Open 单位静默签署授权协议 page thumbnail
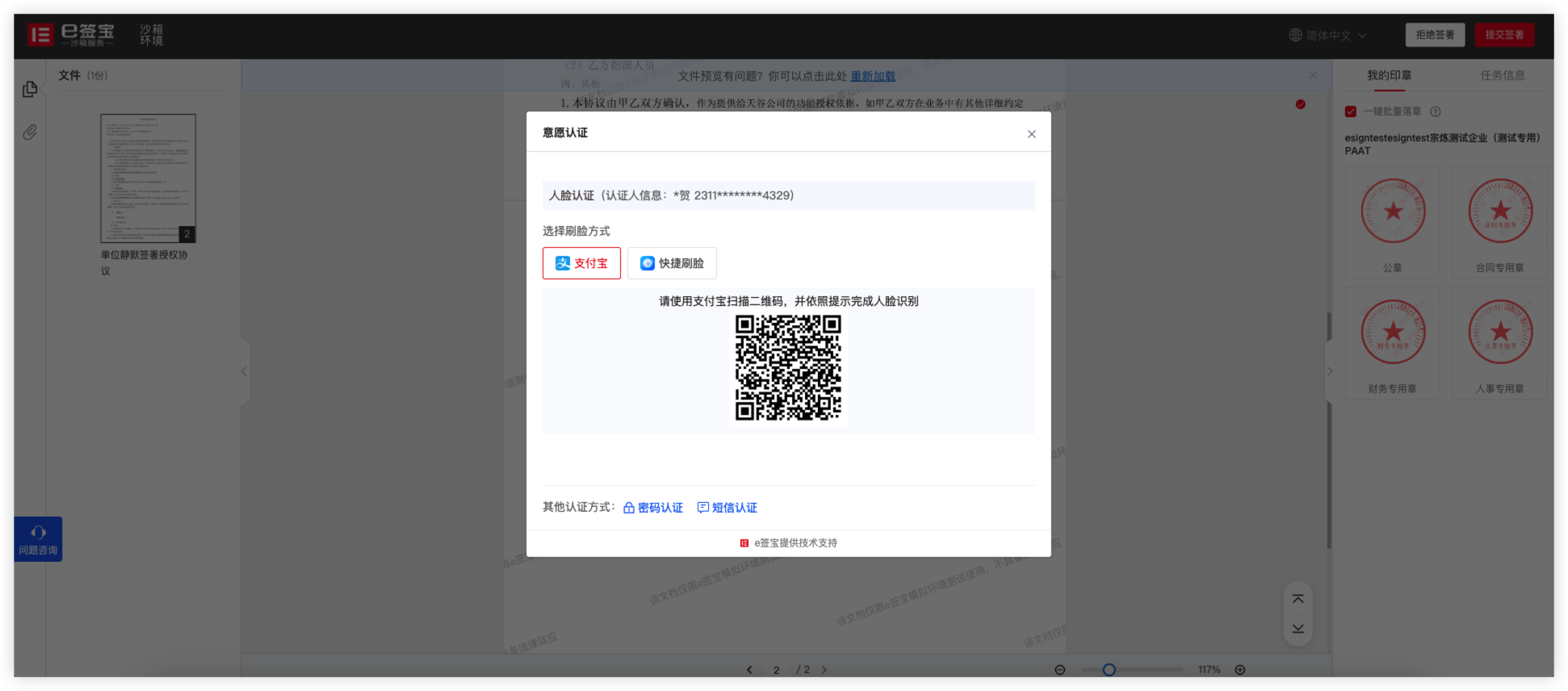Screen dimensions: 1568x691 click(x=148, y=178)
